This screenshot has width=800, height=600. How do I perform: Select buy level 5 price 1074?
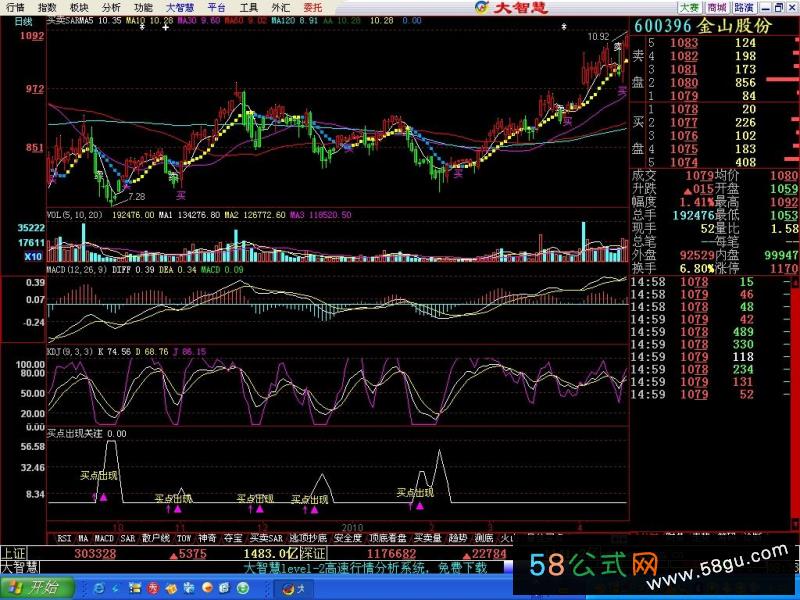click(684, 162)
